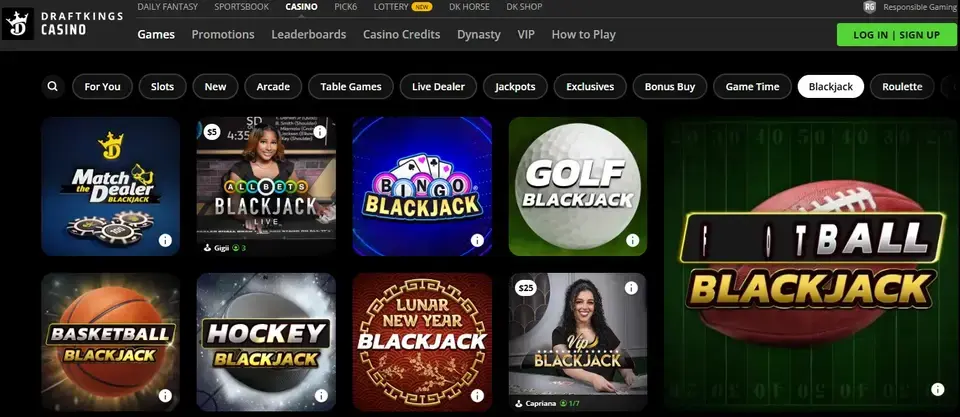Image resolution: width=960 pixels, height=417 pixels.
Task: Open info icon on Match the Dealer Blackjack
Action: (165, 241)
